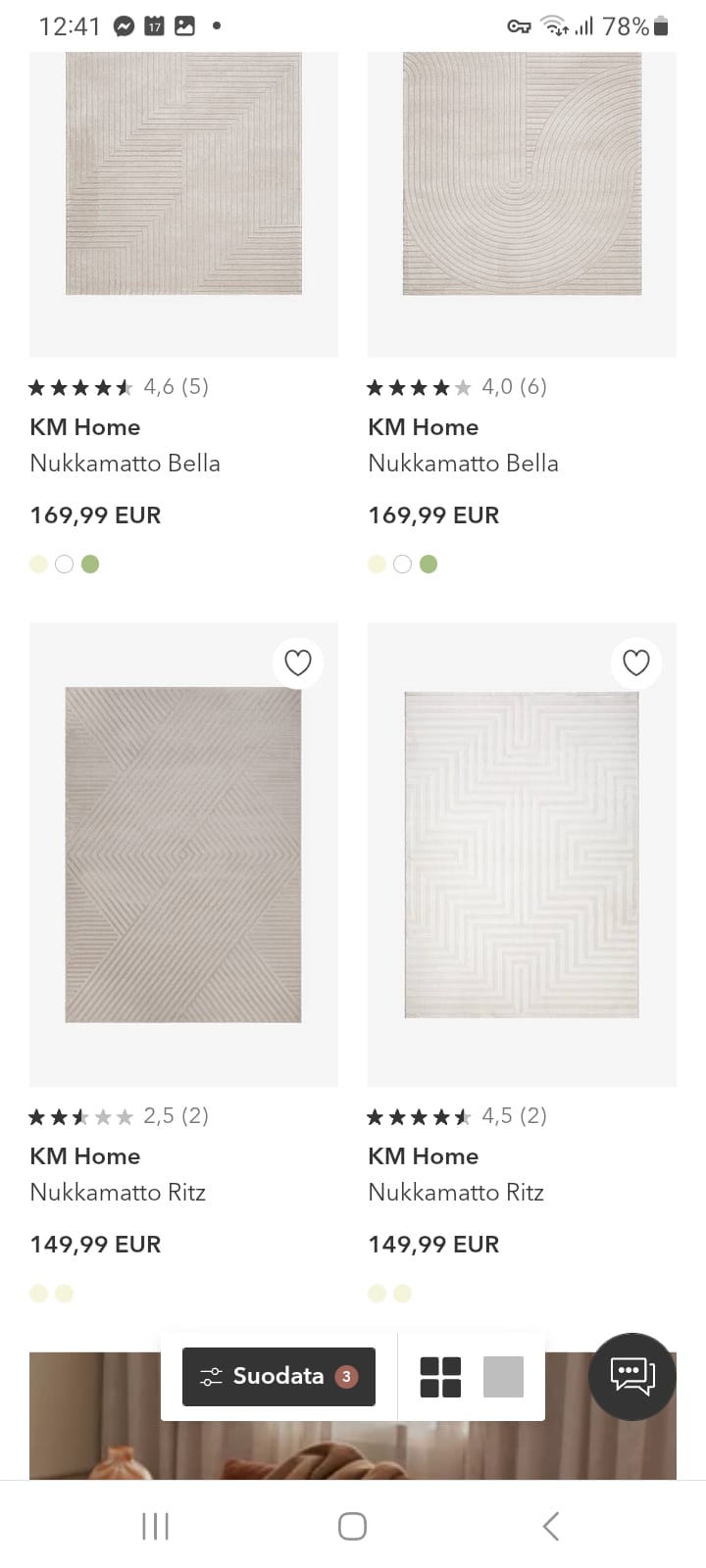706x1568 pixels.
Task: Pick cream swatch on left Bella rug
Action: click(39, 564)
